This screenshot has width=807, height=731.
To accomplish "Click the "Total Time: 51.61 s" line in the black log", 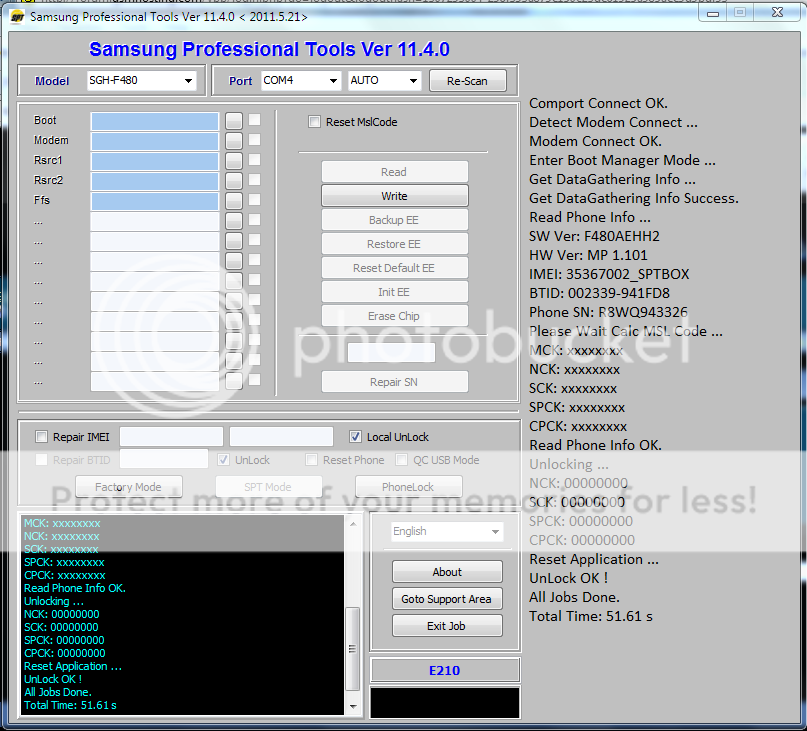I will coord(71,705).
